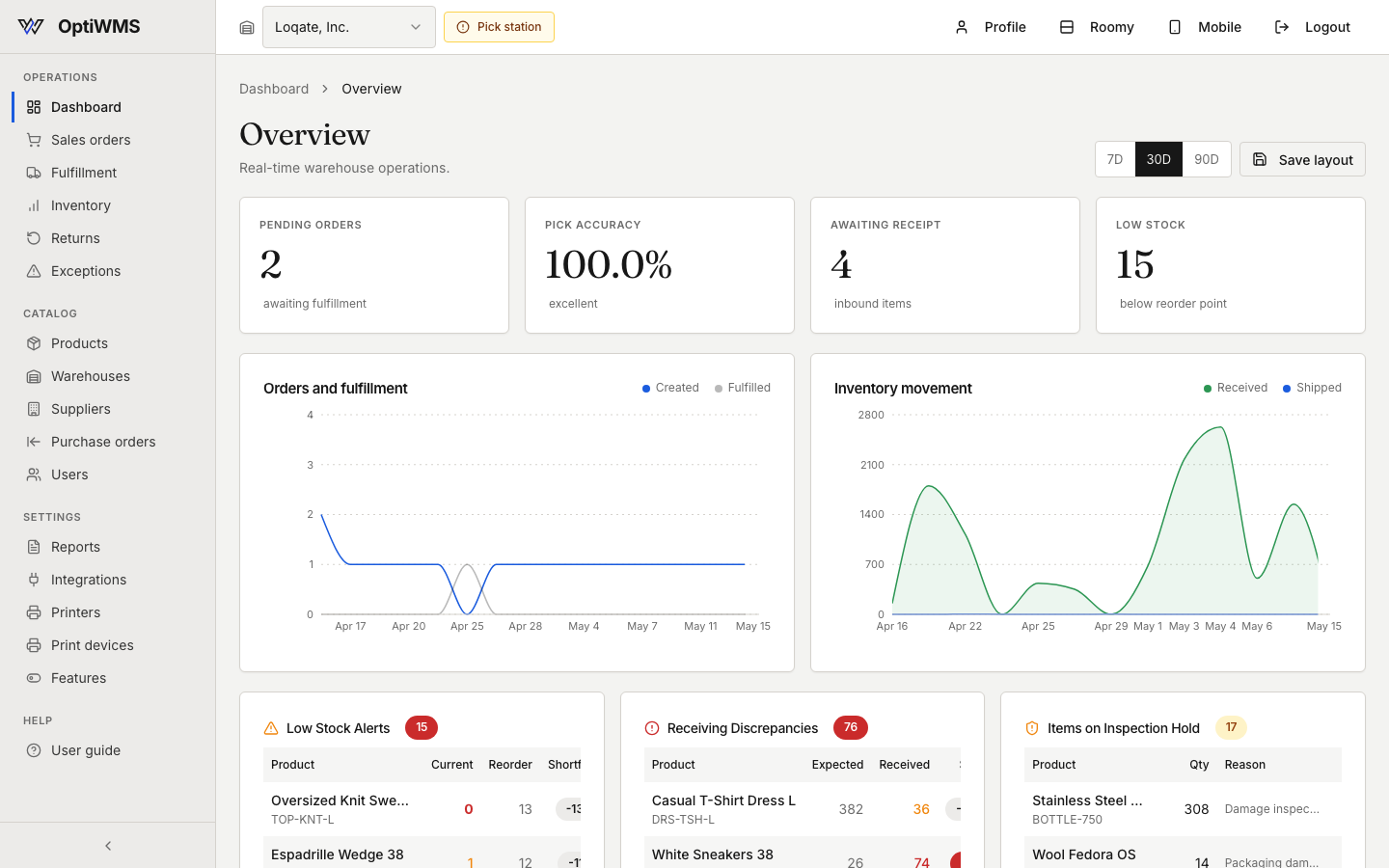Click the Roomy layout icon
Image resolution: width=1389 pixels, height=868 pixels.
click(x=1067, y=27)
